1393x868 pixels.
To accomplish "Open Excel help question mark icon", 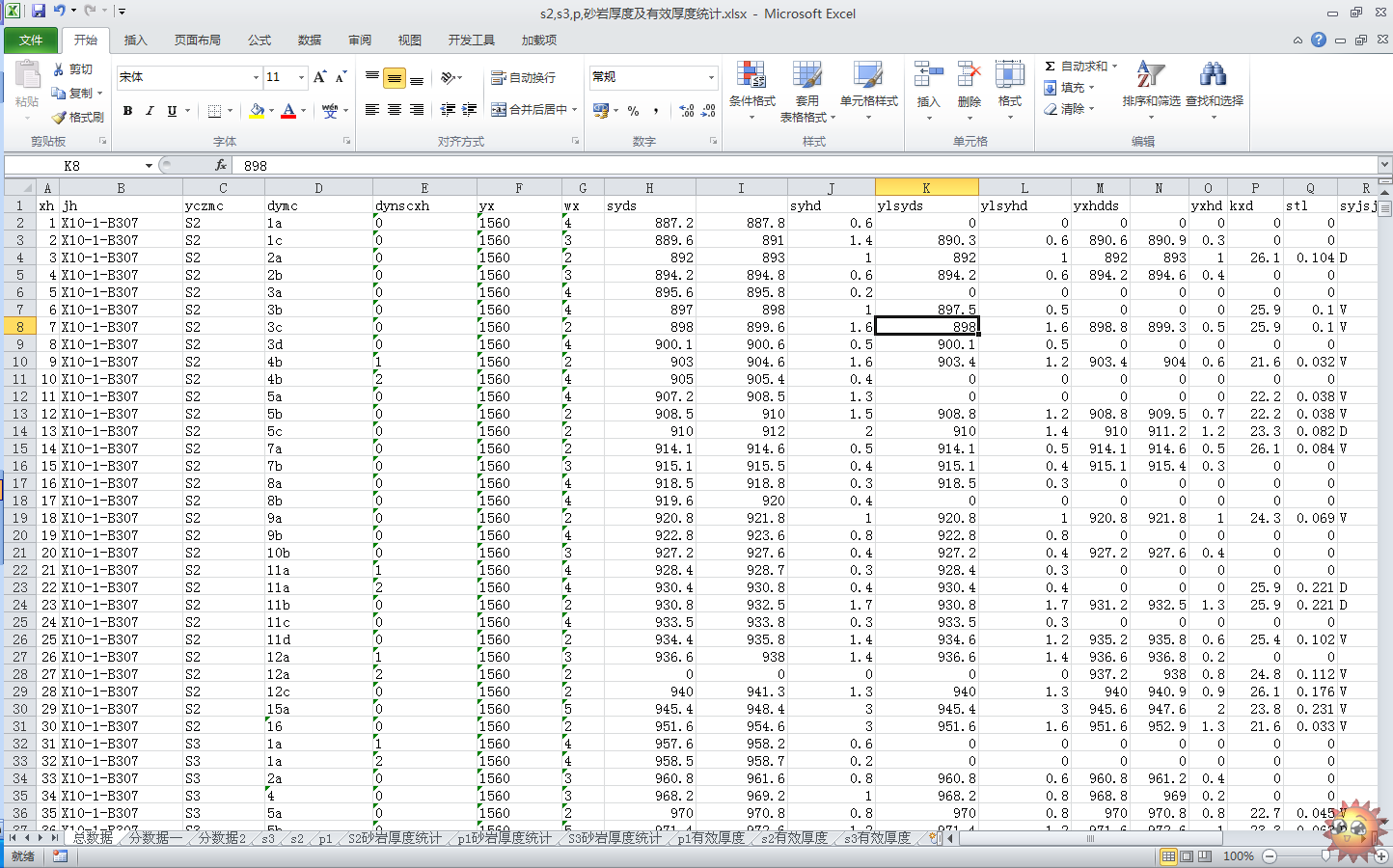I will point(1319,40).
